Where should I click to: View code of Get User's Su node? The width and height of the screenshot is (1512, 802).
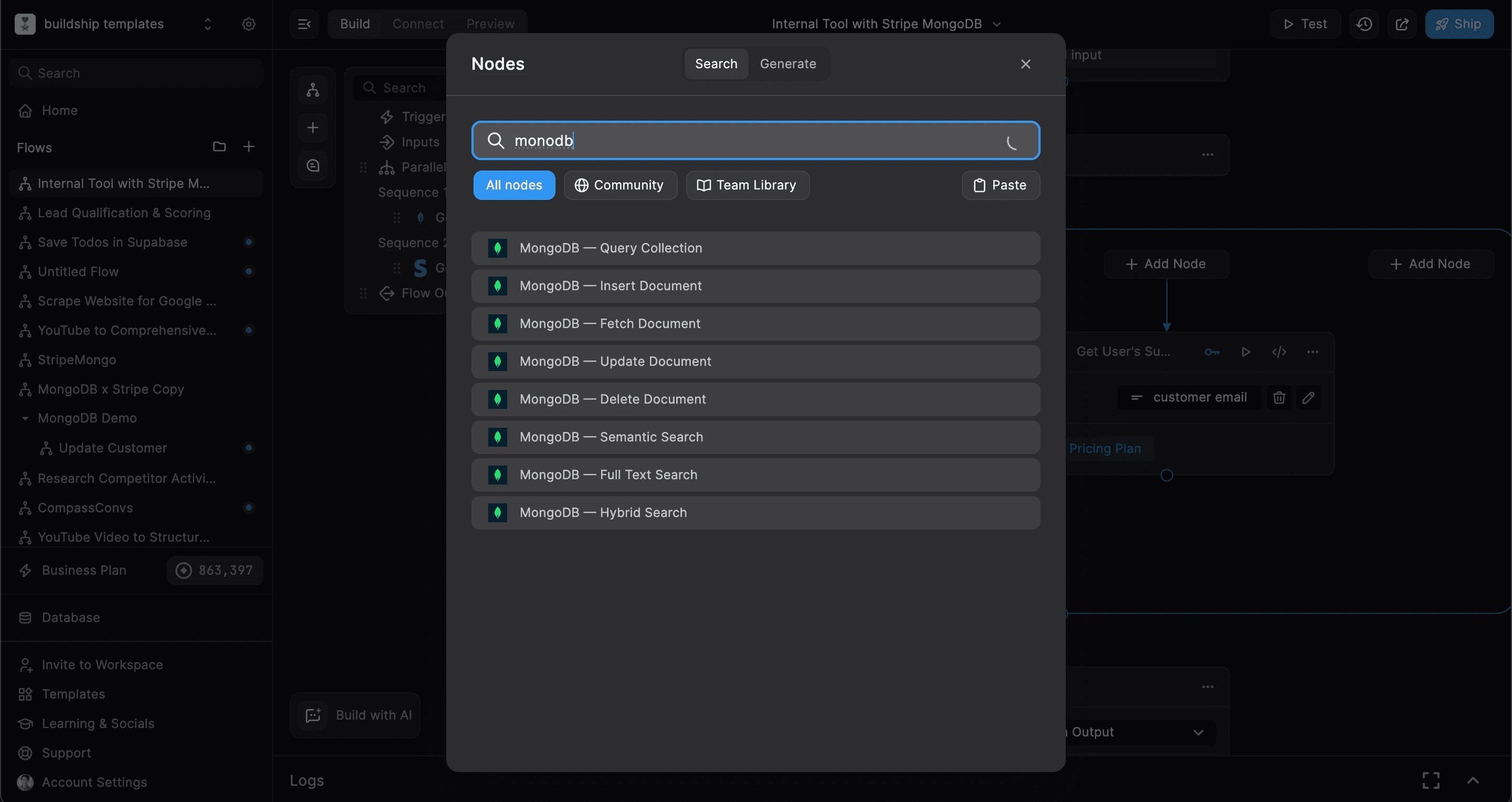(x=1279, y=352)
